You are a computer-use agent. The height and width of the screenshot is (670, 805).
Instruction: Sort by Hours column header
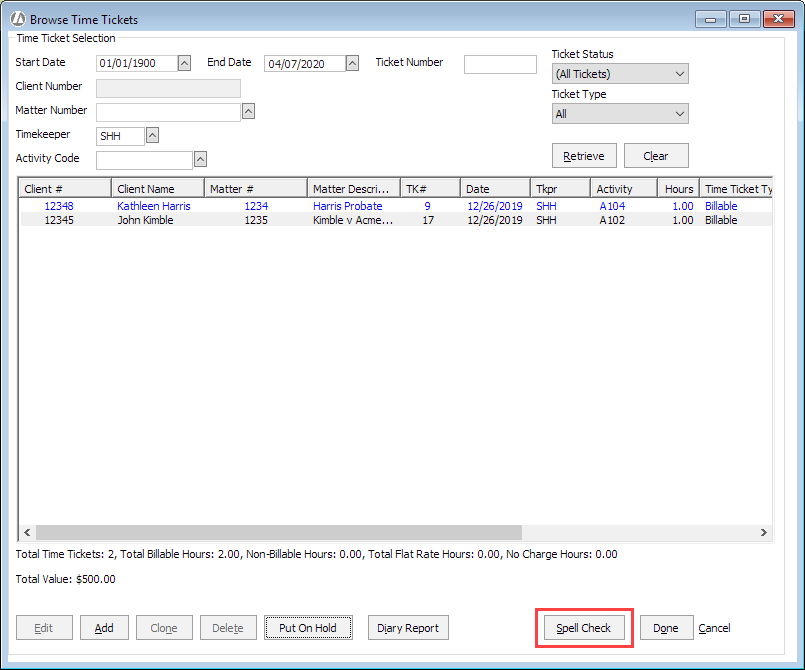click(679, 188)
